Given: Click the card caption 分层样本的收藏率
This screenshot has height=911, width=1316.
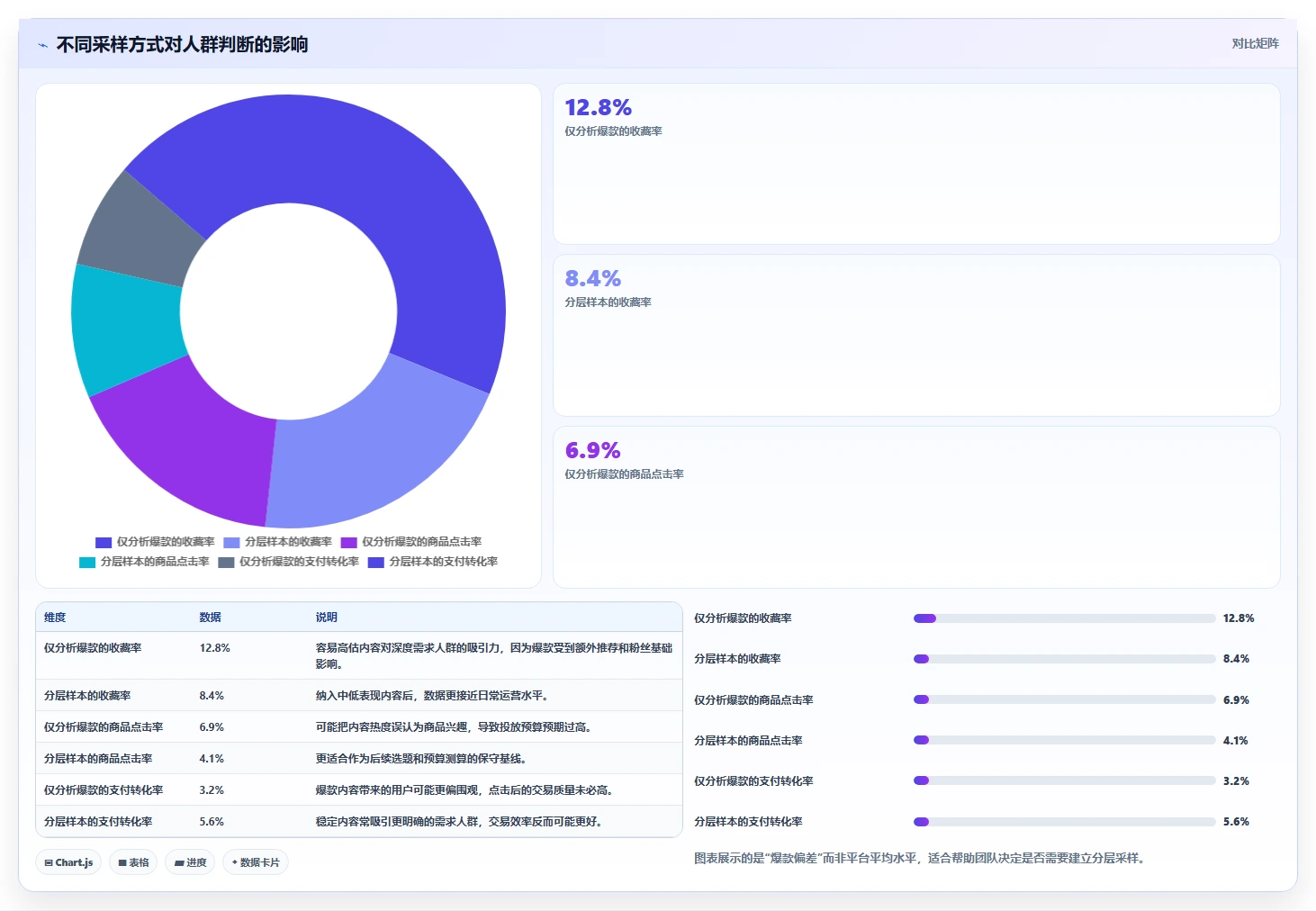Looking at the screenshot, I should point(608,302).
